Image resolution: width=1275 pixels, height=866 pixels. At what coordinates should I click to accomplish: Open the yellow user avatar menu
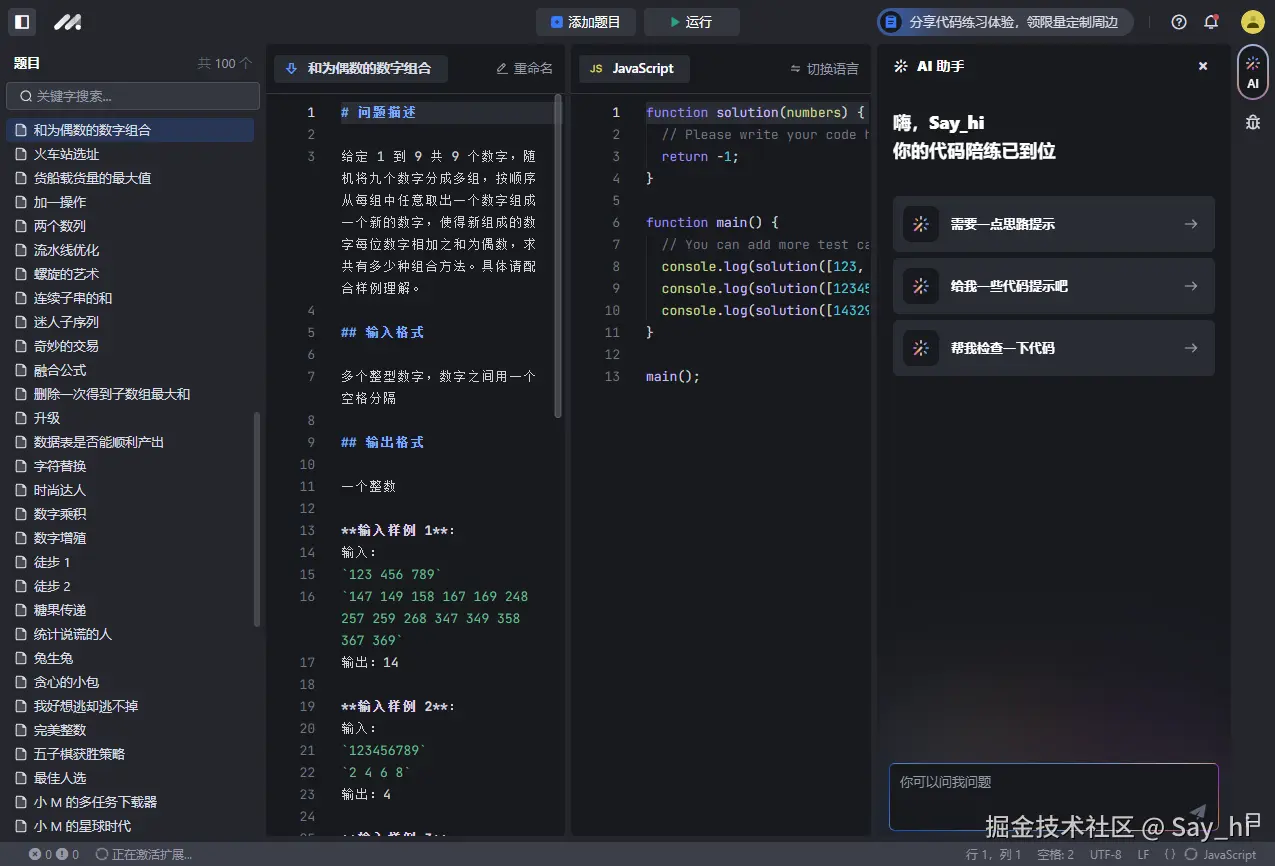coord(1252,21)
